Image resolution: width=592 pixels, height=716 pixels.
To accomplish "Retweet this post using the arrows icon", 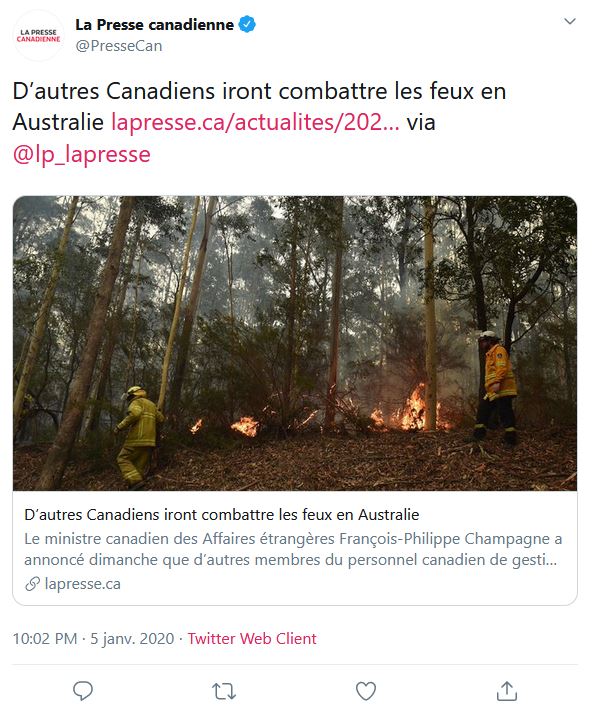I will 224,691.
